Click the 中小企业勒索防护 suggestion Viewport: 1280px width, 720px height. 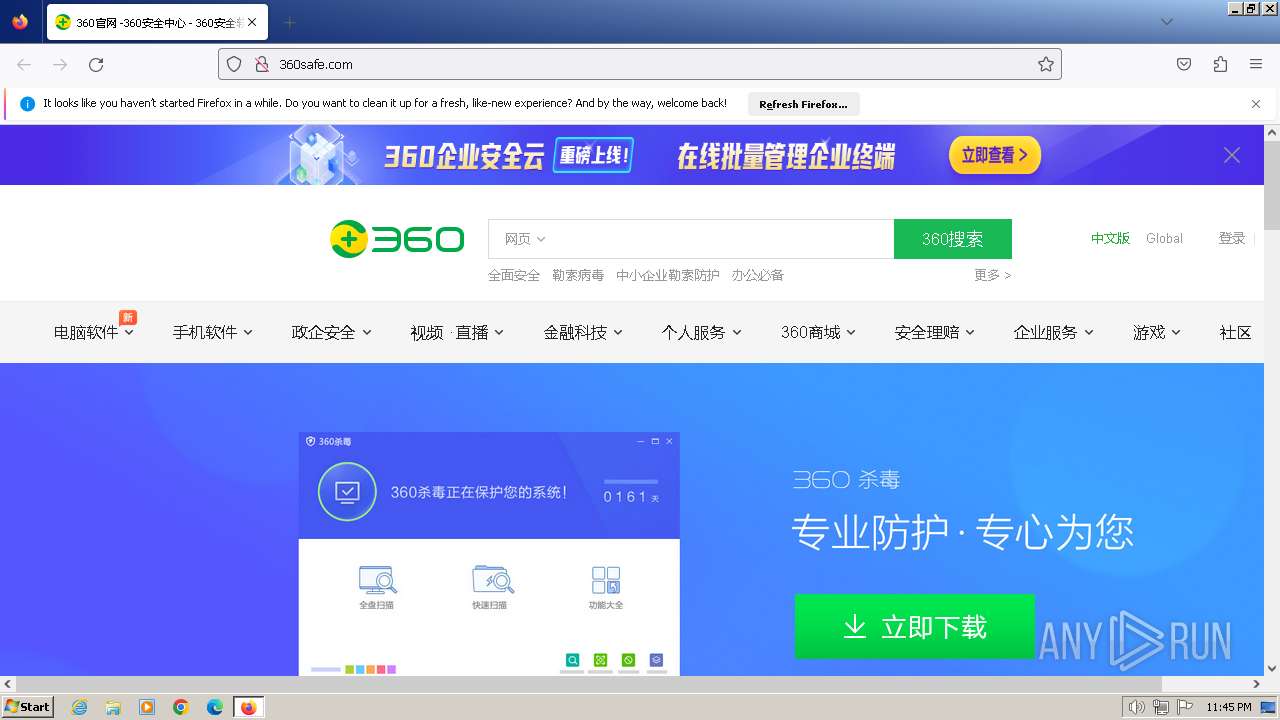[x=668, y=275]
